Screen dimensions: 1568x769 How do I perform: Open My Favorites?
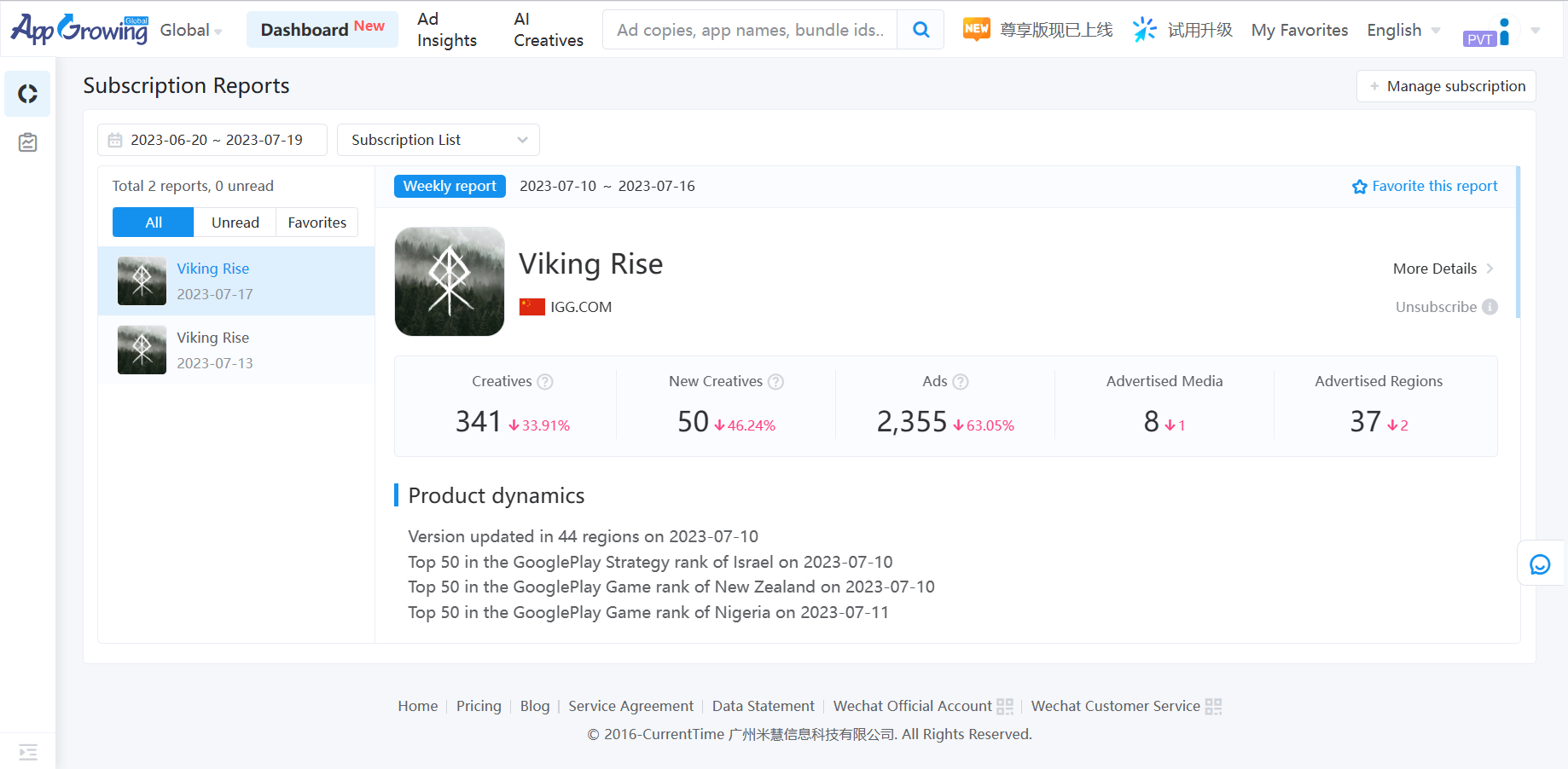pyautogui.click(x=1299, y=30)
